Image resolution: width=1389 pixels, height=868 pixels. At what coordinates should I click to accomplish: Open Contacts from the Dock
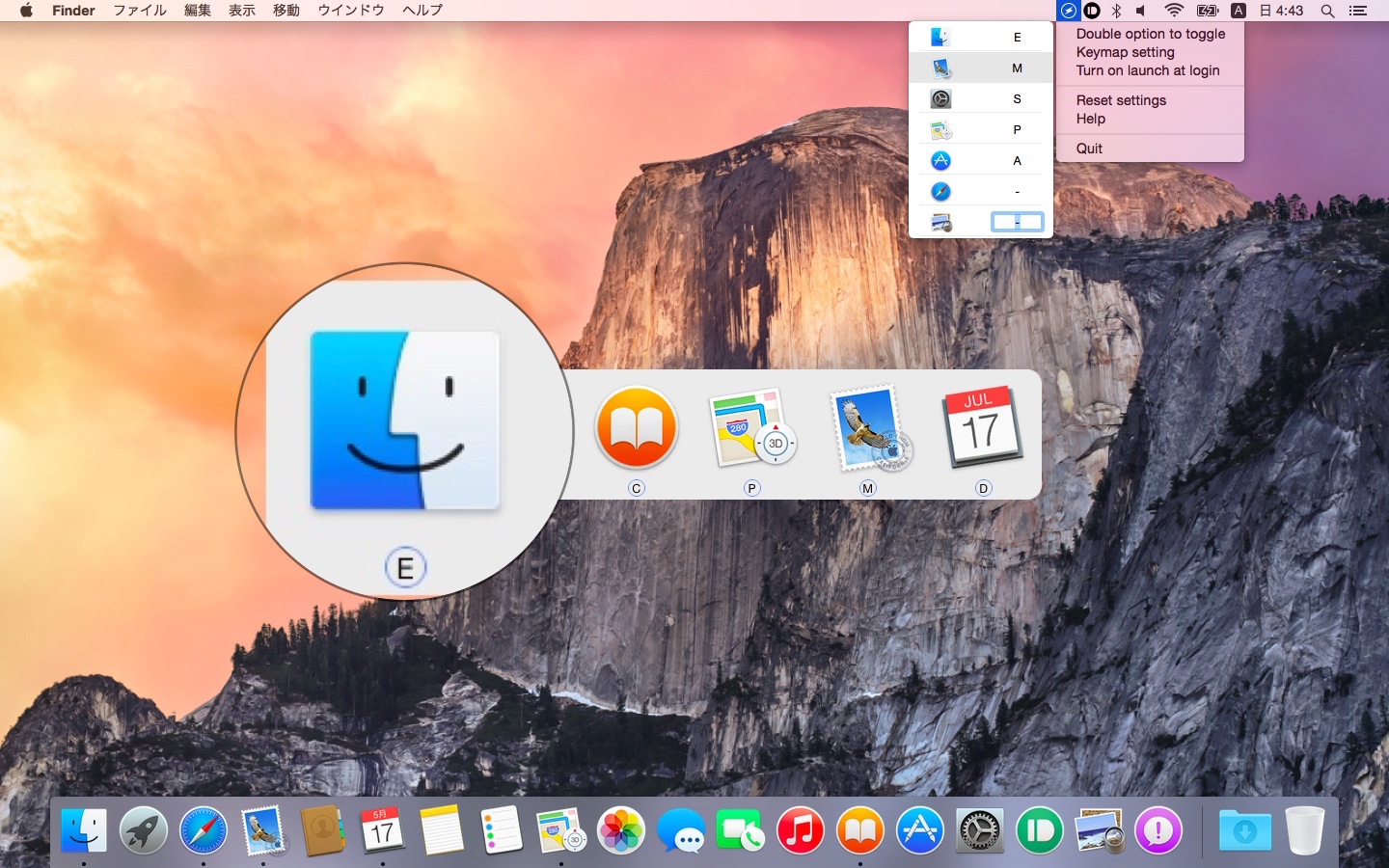pyautogui.click(x=323, y=830)
